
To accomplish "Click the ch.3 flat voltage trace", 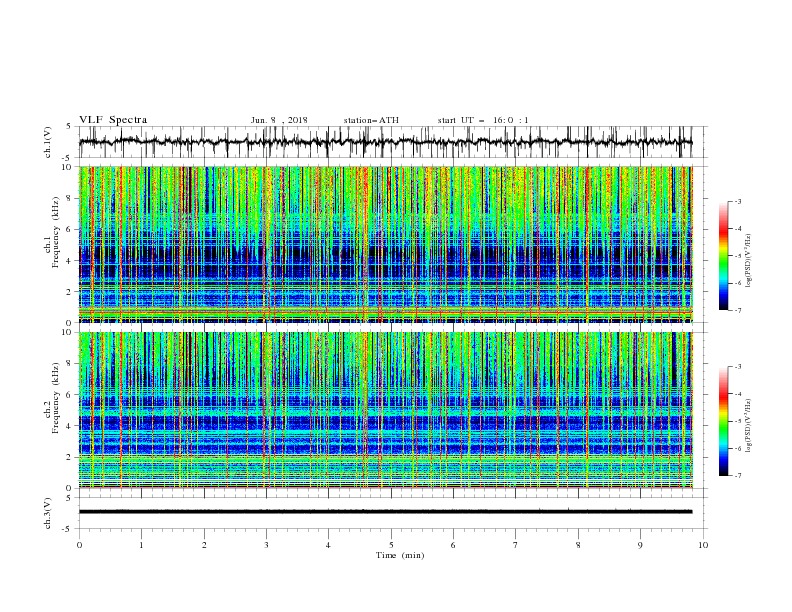I will (x=385, y=512).
